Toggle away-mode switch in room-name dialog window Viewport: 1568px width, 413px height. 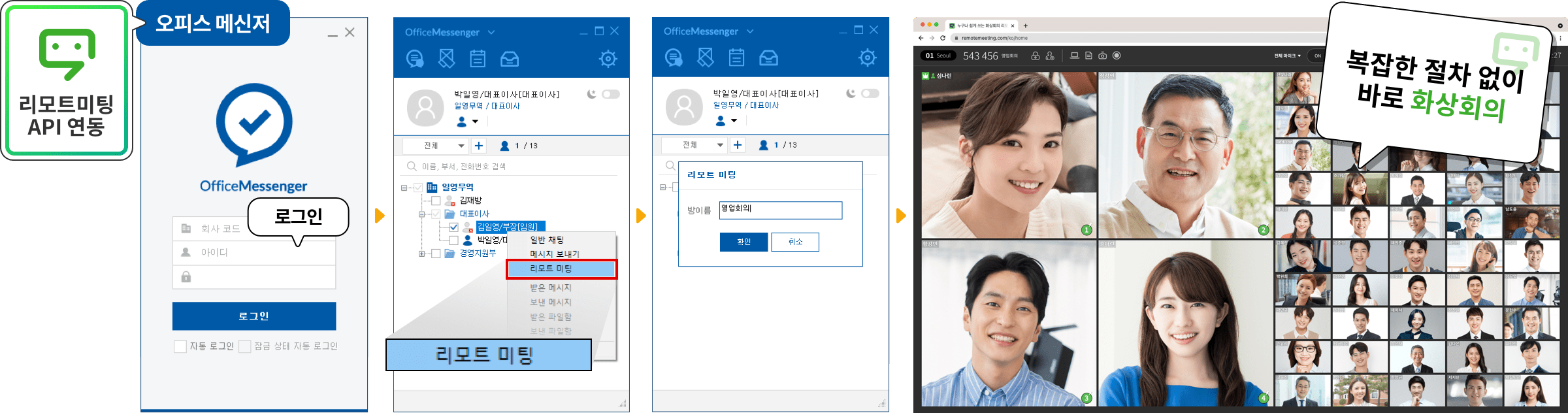pyautogui.click(x=870, y=93)
